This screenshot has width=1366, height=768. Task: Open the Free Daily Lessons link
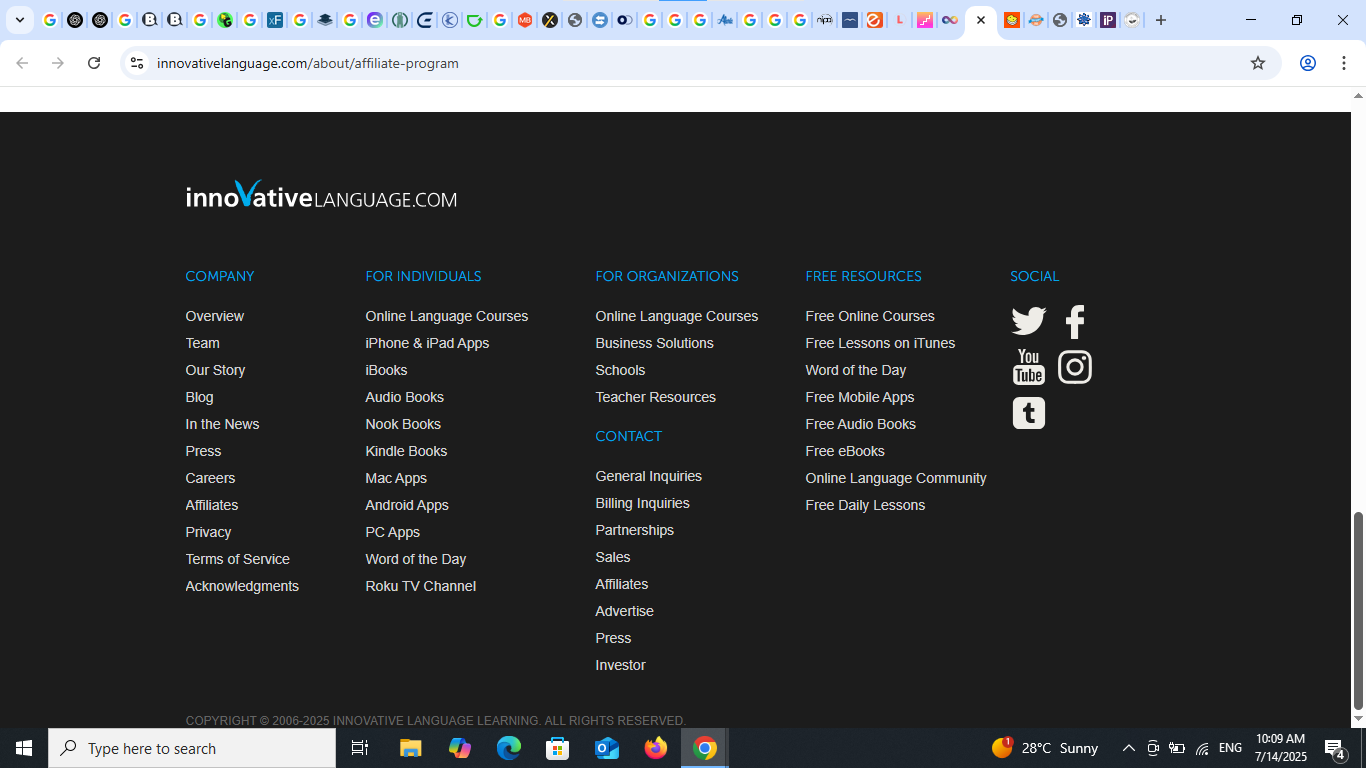click(x=865, y=505)
